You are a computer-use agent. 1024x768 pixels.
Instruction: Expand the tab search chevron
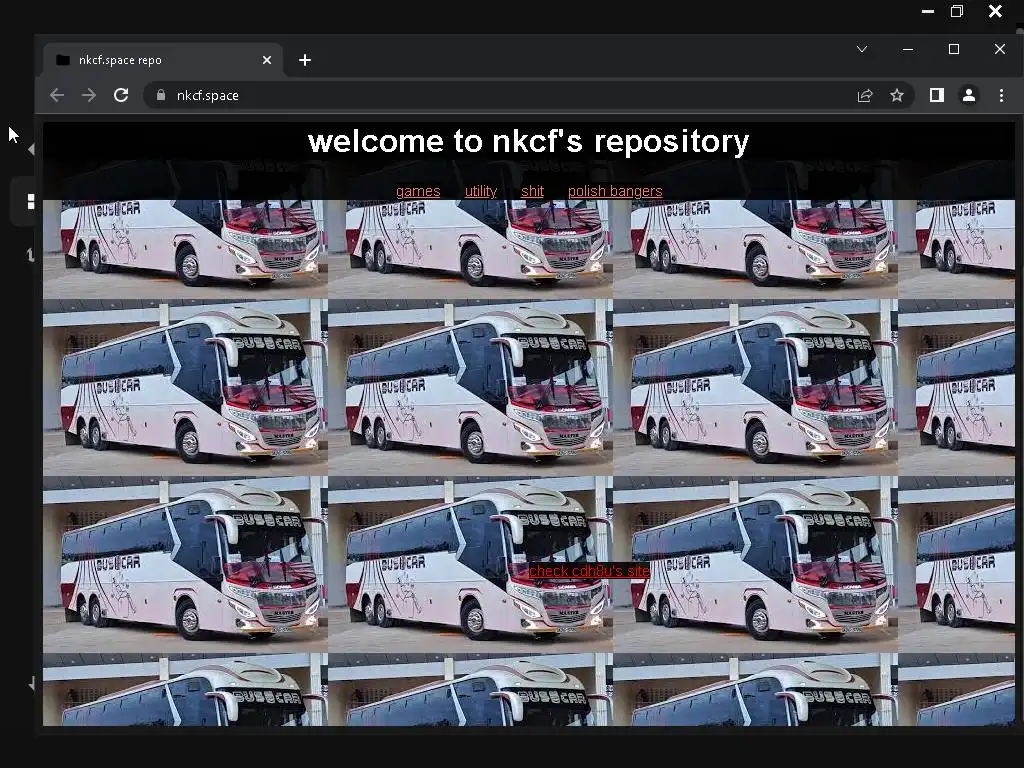tap(862, 49)
